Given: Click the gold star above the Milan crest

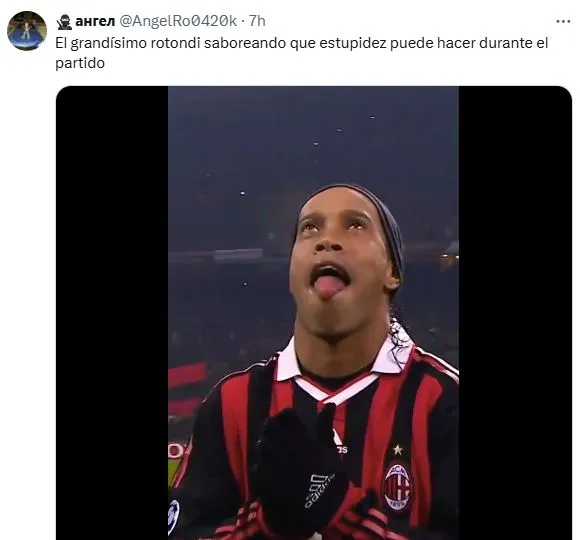Looking at the screenshot, I should [398, 450].
